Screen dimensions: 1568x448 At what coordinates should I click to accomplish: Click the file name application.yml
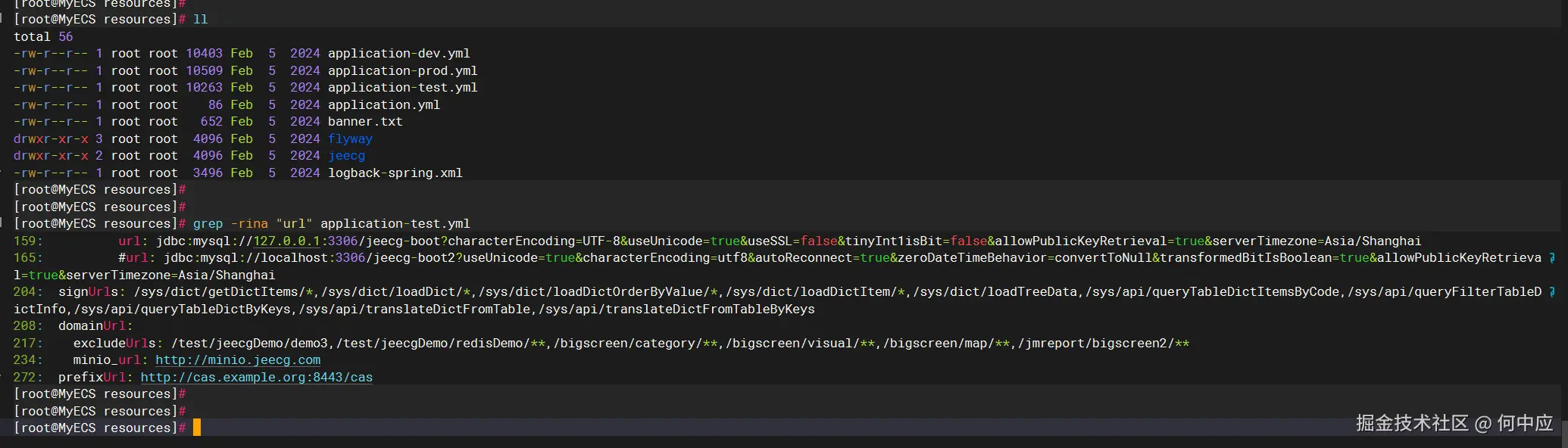(384, 105)
